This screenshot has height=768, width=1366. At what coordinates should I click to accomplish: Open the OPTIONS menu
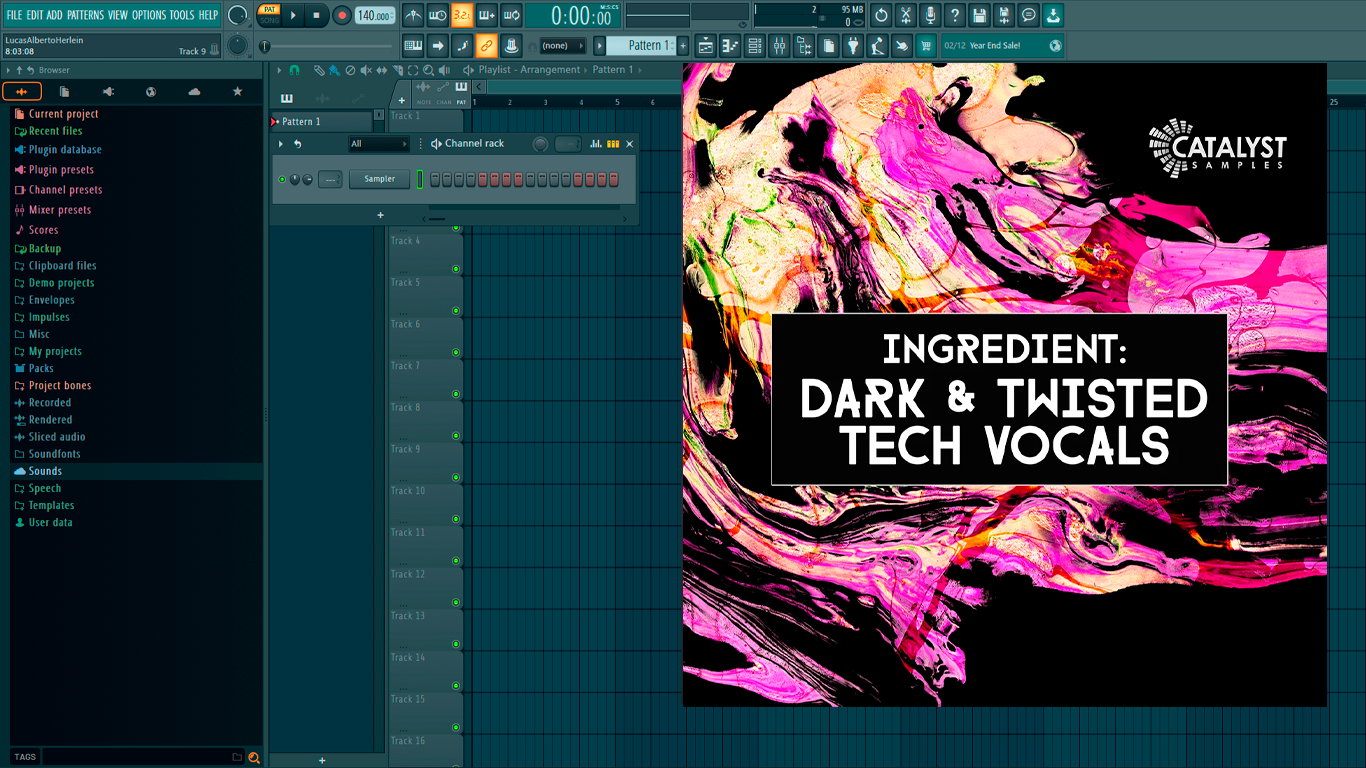149,15
